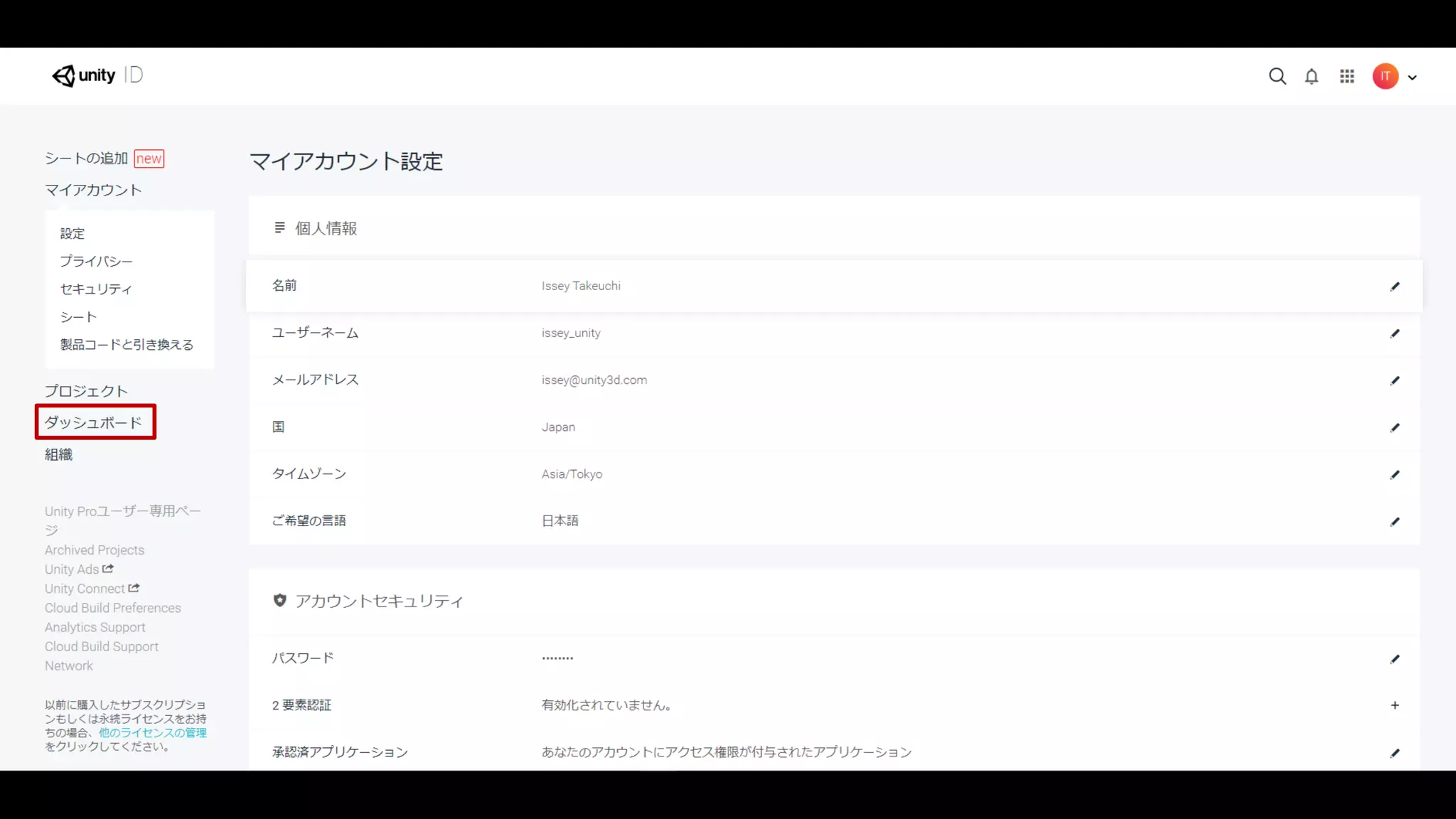Expand the マイアカウント sidebar section
The image size is (1456, 819).
(x=93, y=190)
